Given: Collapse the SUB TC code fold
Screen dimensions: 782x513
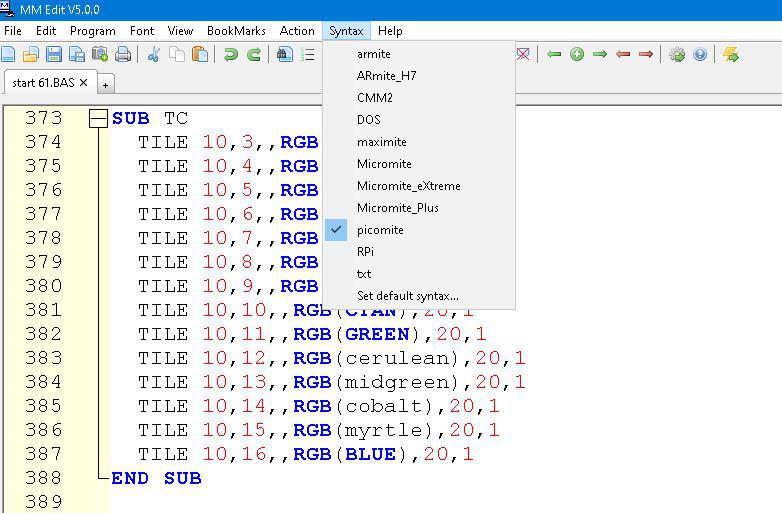Looking at the screenshot, I should click(97, 119).
